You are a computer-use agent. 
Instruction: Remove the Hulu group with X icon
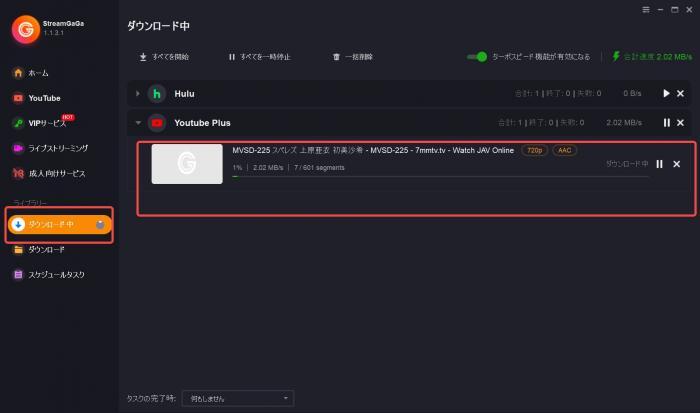680,93
